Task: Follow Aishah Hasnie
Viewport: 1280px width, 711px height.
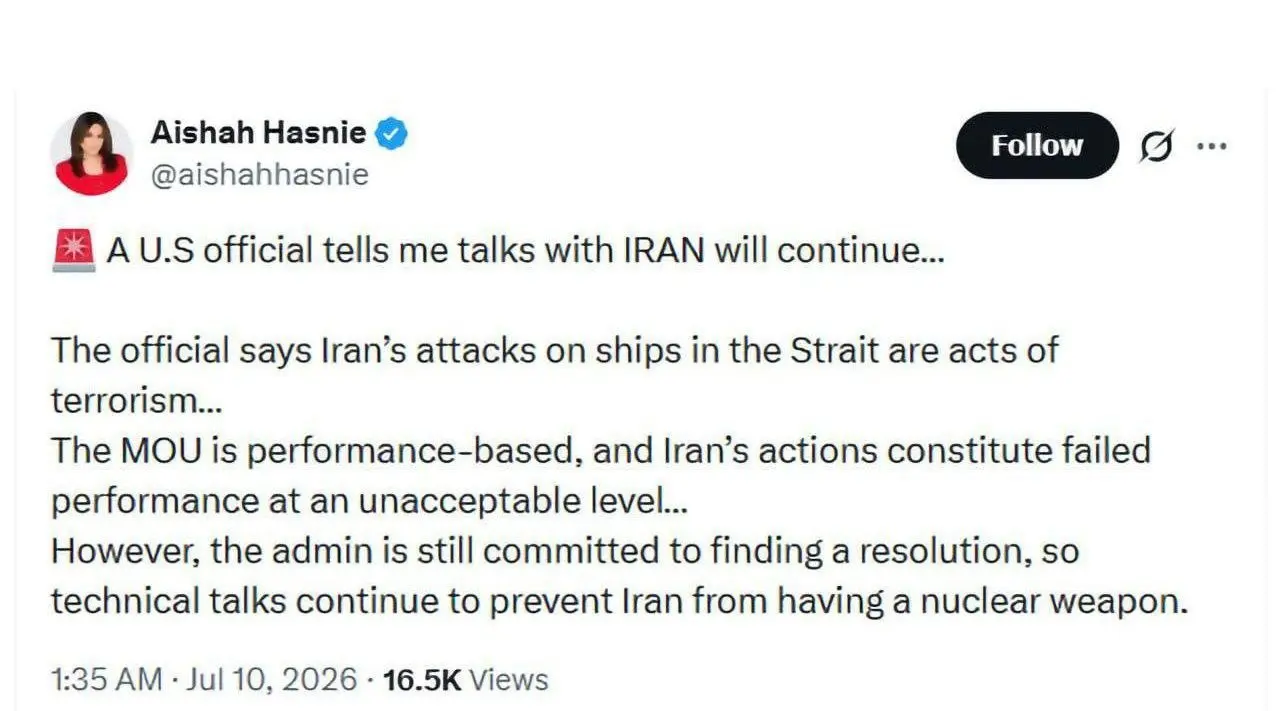Action: pos(1037,146)
